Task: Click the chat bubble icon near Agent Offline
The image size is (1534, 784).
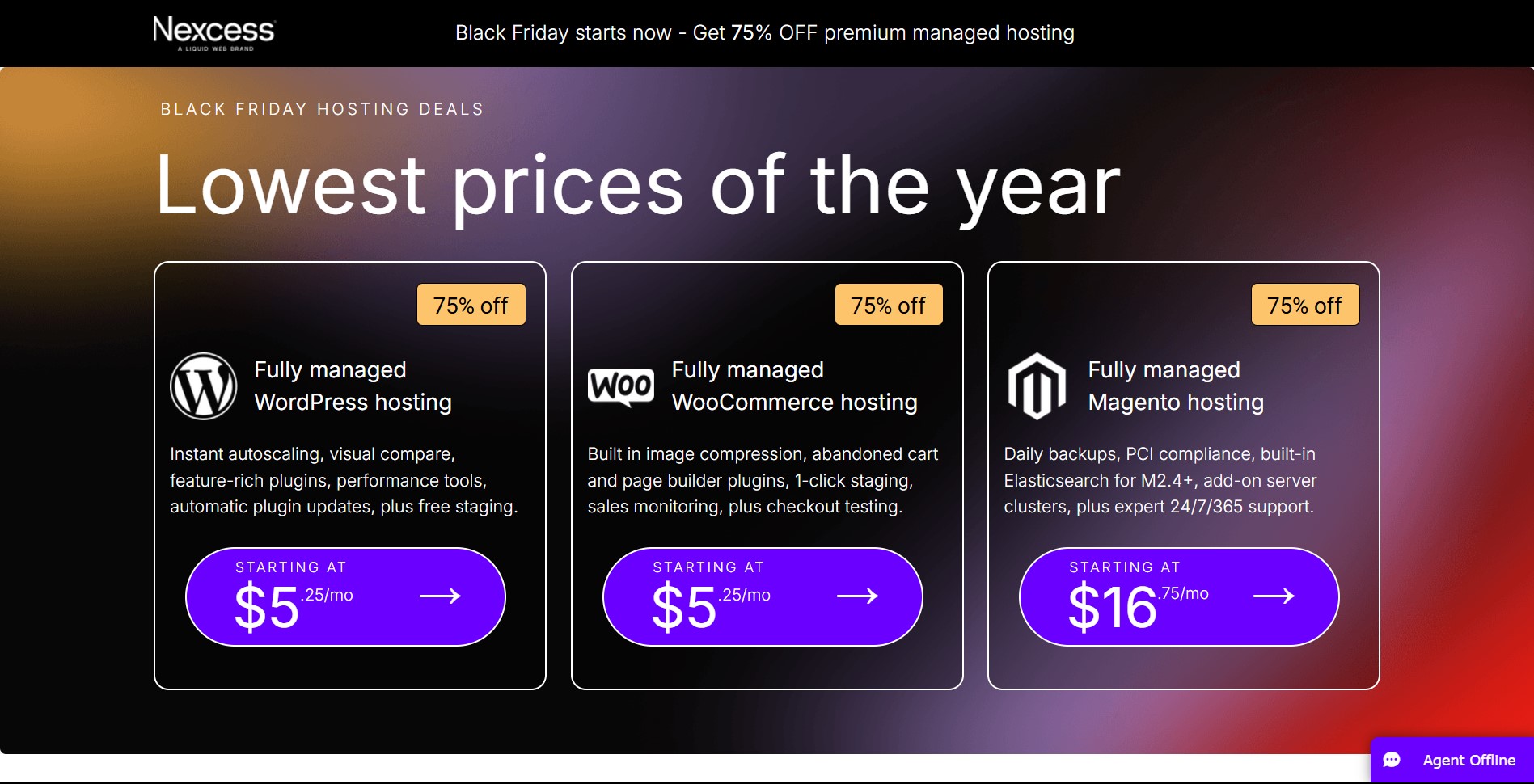Action: click(x=1392, y=760)
